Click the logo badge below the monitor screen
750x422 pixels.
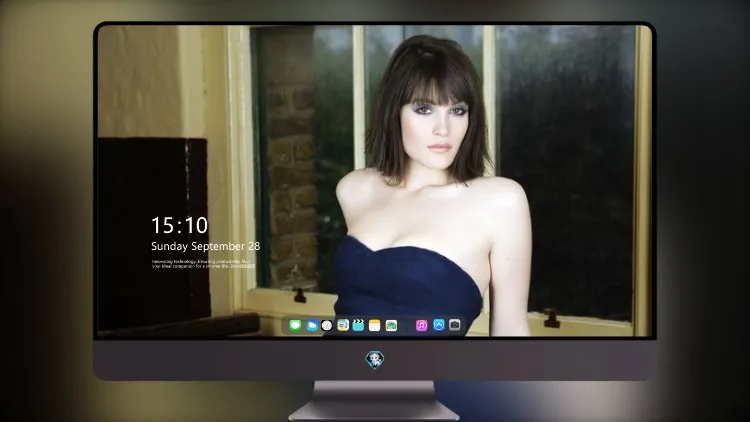pos(375,360)
